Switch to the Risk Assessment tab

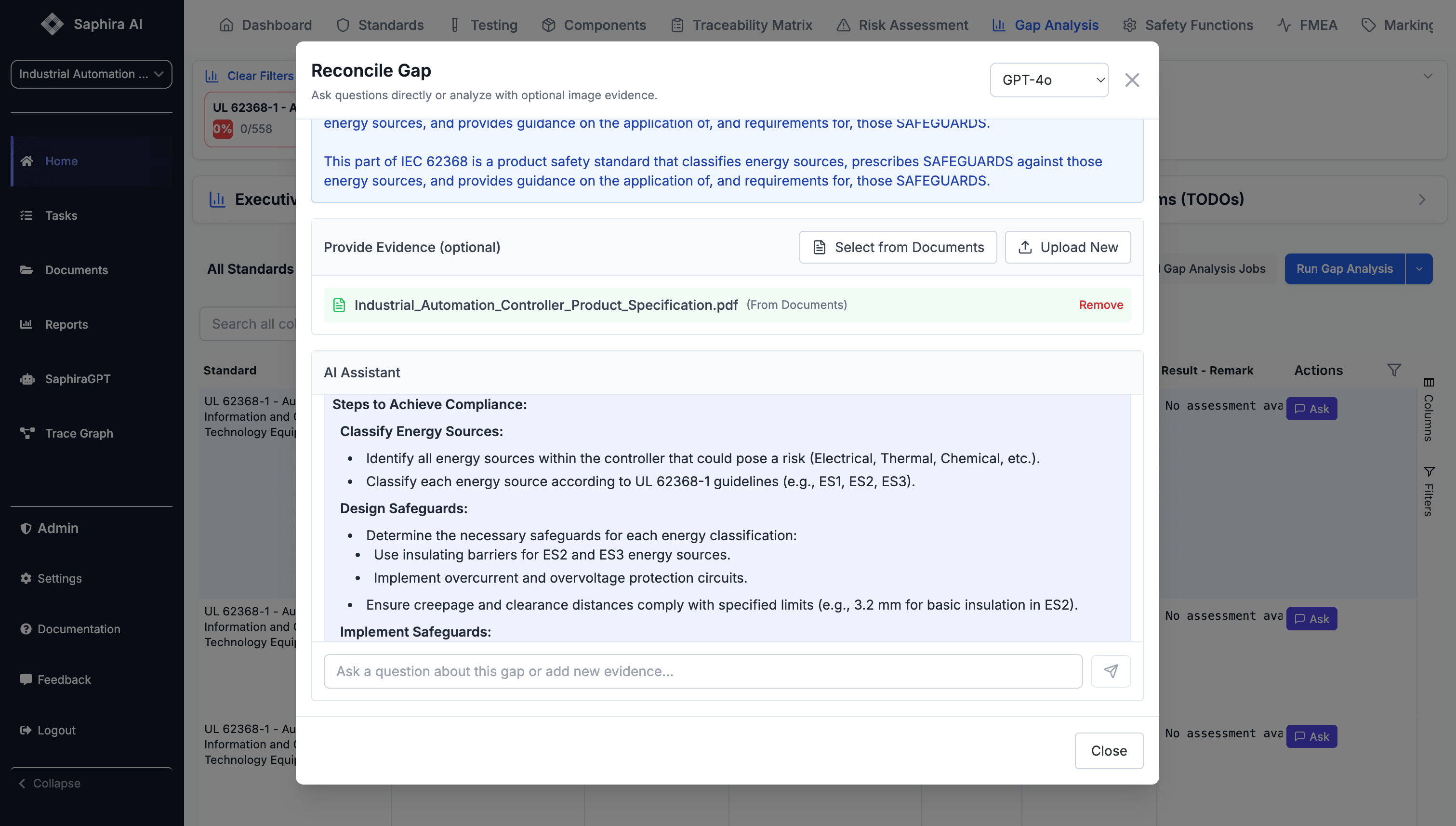coord(902,25)
